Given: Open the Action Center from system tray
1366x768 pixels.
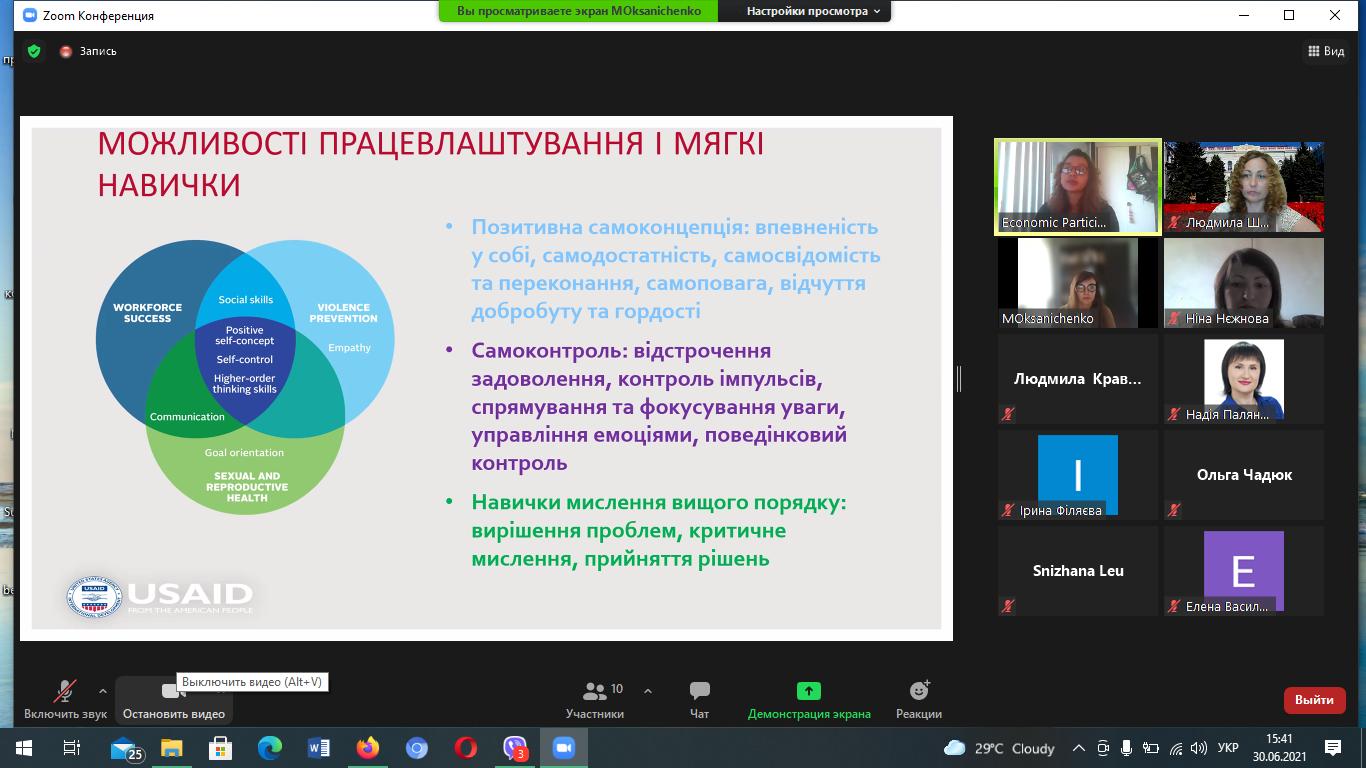Looking at the screenshot, I should tap(1332, 750).
